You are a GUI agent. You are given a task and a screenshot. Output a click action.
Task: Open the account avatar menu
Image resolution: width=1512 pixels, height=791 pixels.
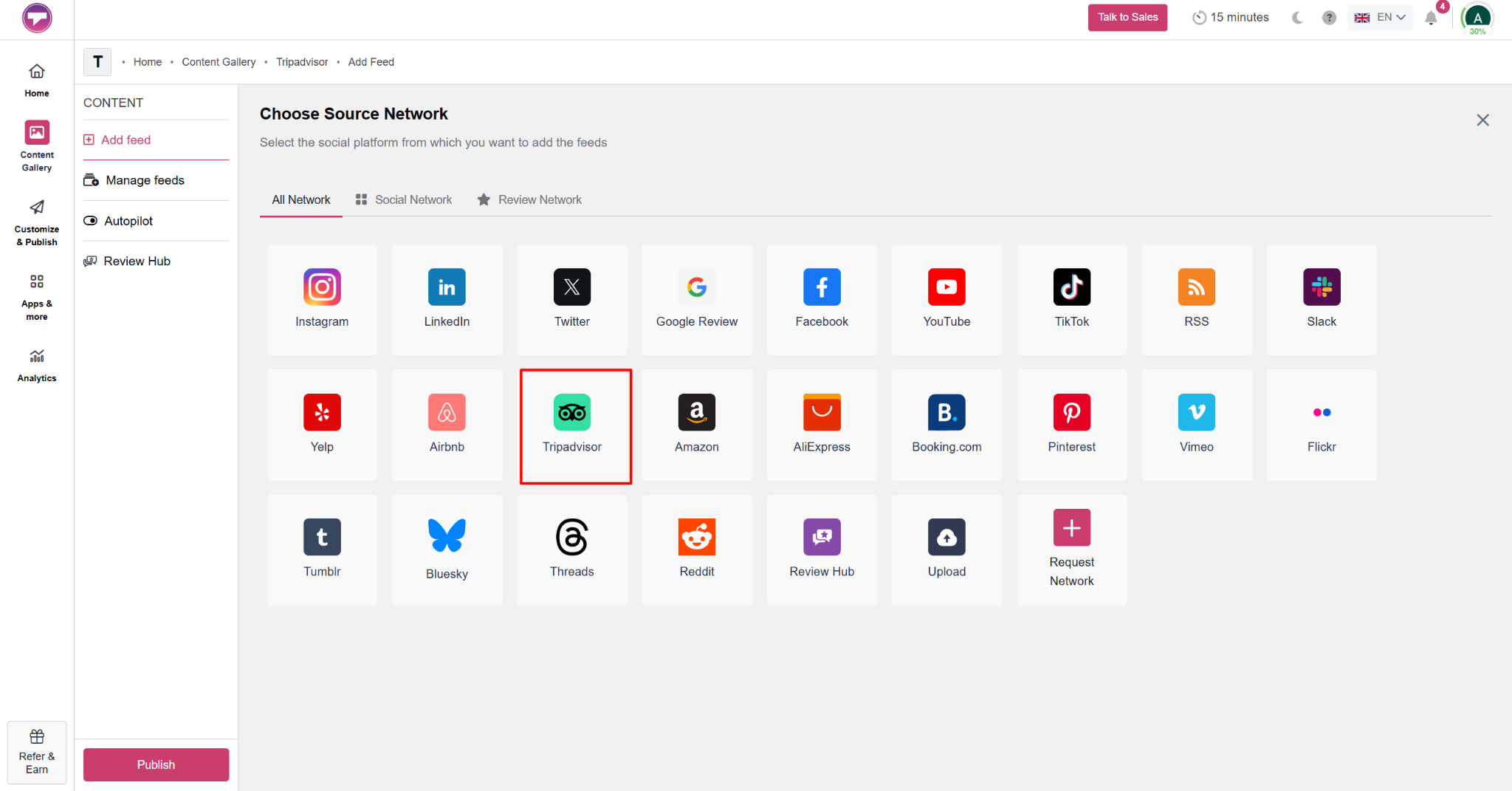[x=1477, y=18]
